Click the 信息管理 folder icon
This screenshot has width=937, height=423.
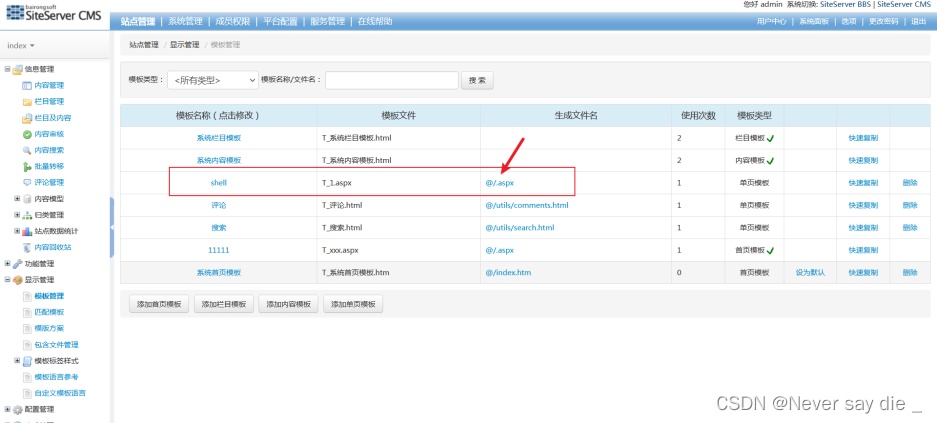click(x=17, y=69)
